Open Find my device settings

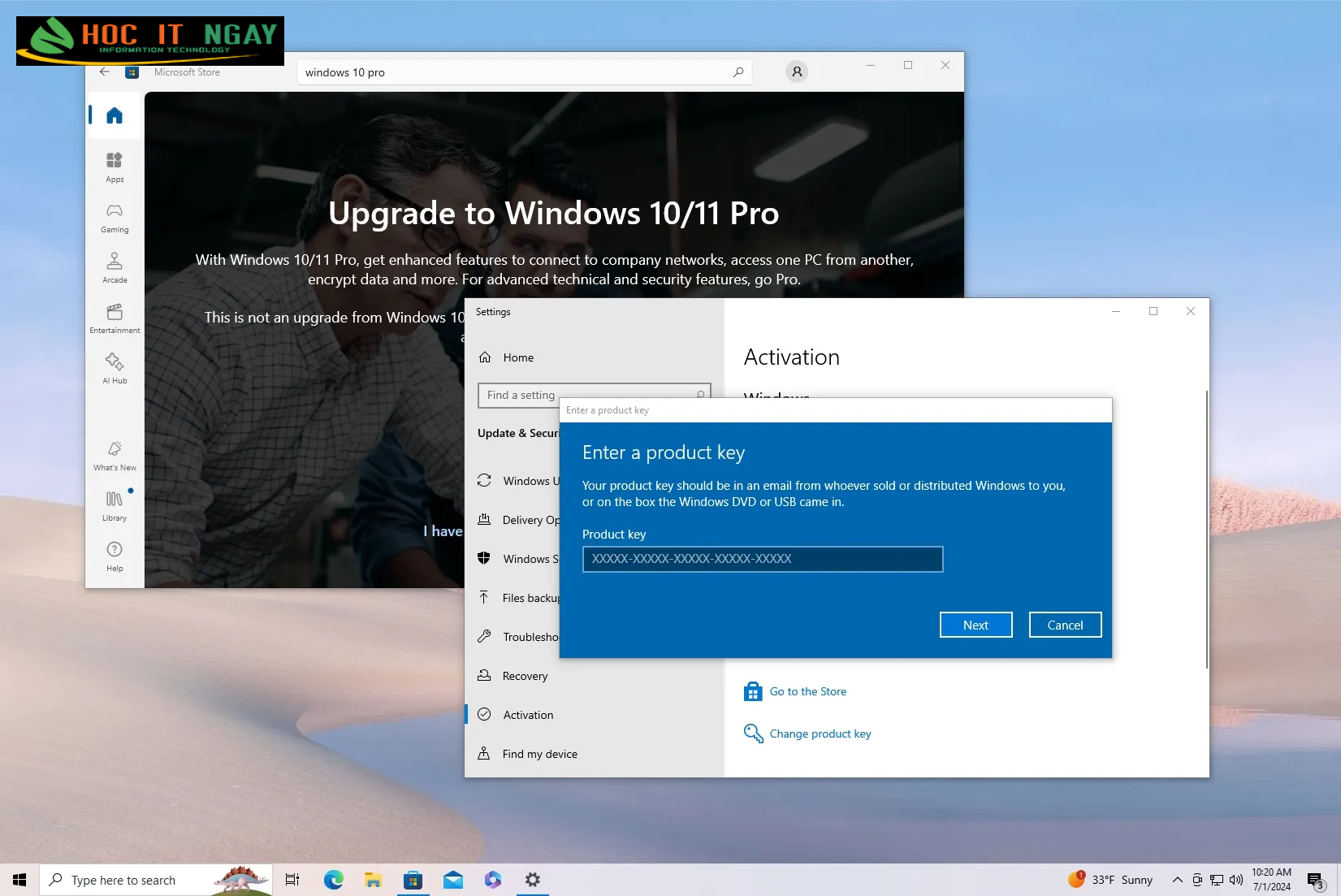tap(539, 754)
